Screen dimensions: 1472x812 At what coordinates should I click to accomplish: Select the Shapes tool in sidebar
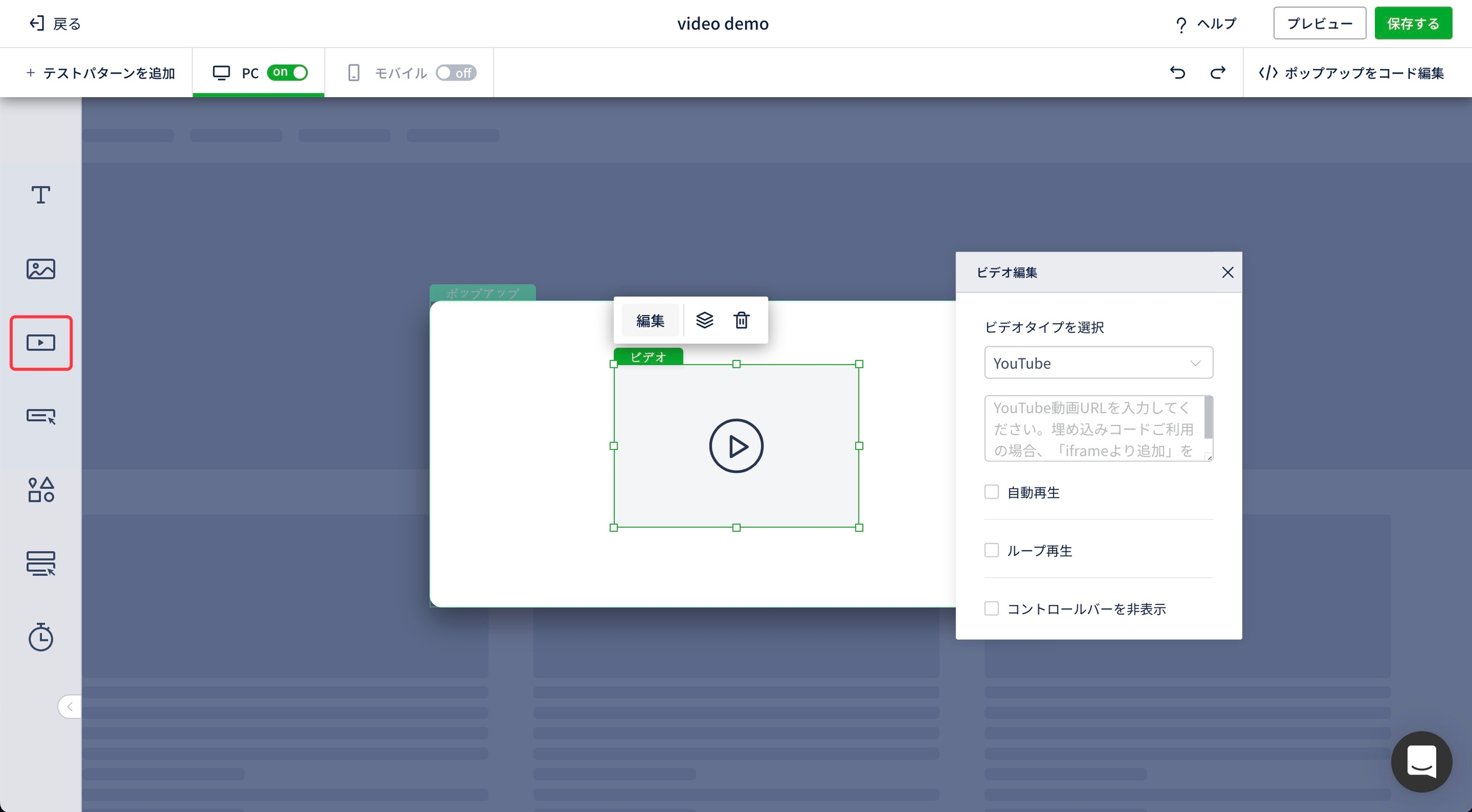(x=41, y=490)
